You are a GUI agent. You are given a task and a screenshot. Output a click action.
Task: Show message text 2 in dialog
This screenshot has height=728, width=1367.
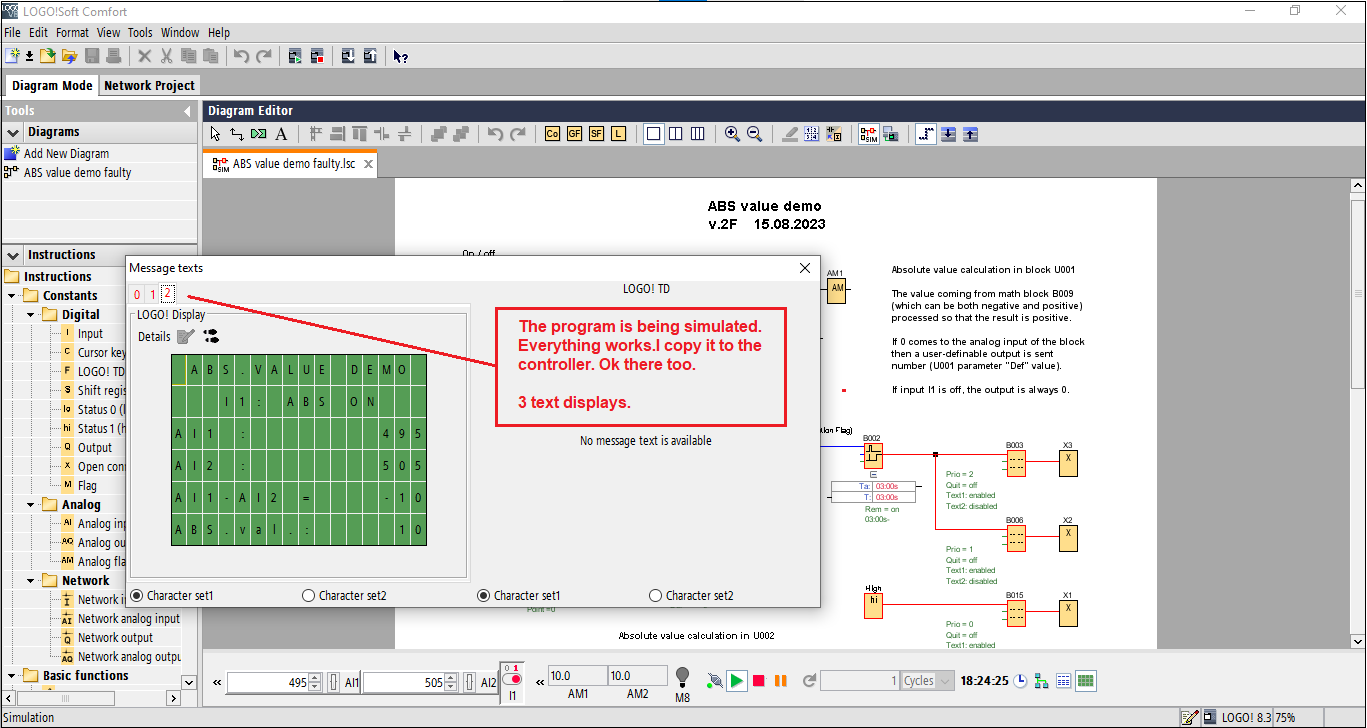168,294
